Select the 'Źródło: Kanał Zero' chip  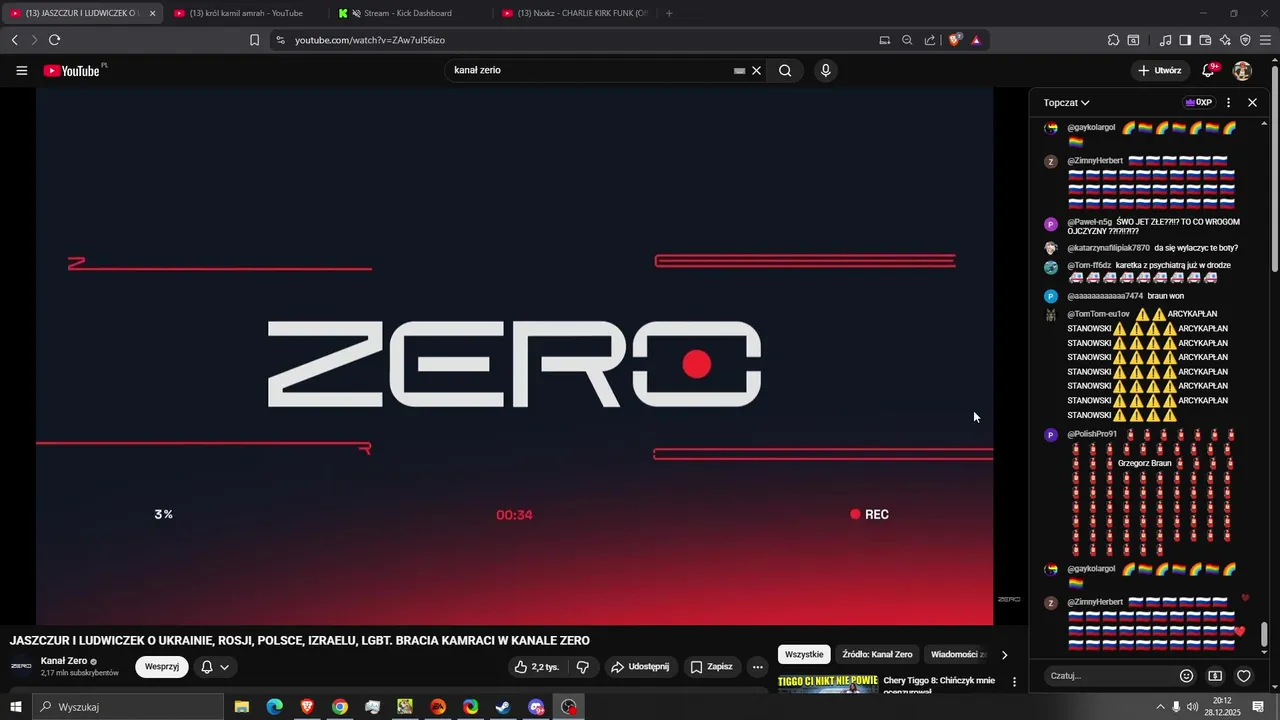(877, 654)
